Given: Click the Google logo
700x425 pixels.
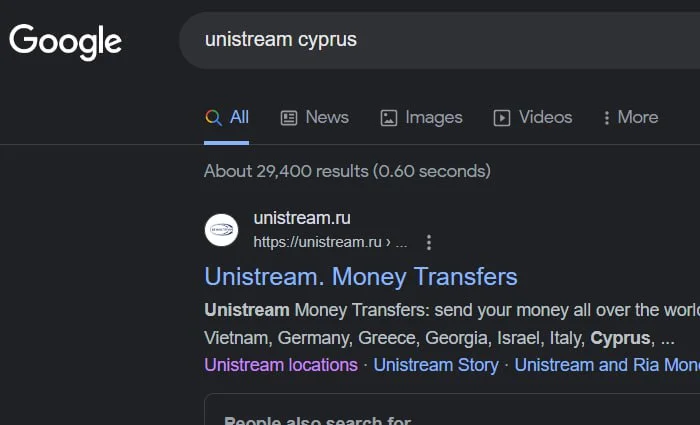Looking at the screenshot, I should click(65, 41).
